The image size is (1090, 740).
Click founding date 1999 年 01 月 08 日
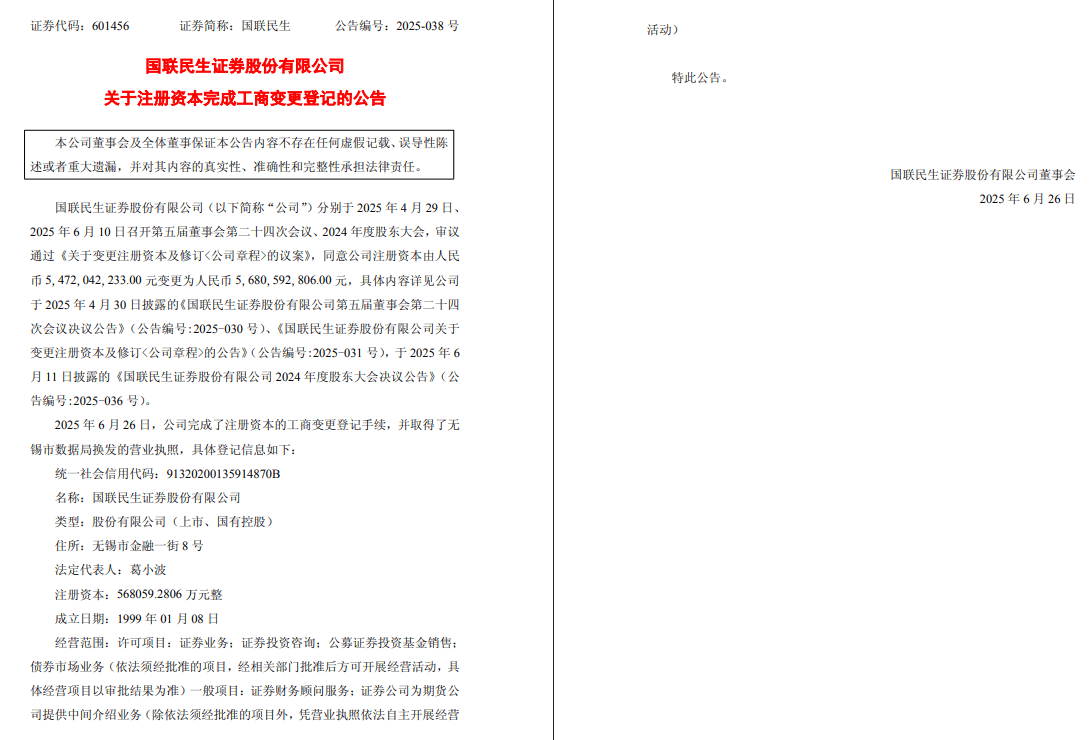pos(168,618)
